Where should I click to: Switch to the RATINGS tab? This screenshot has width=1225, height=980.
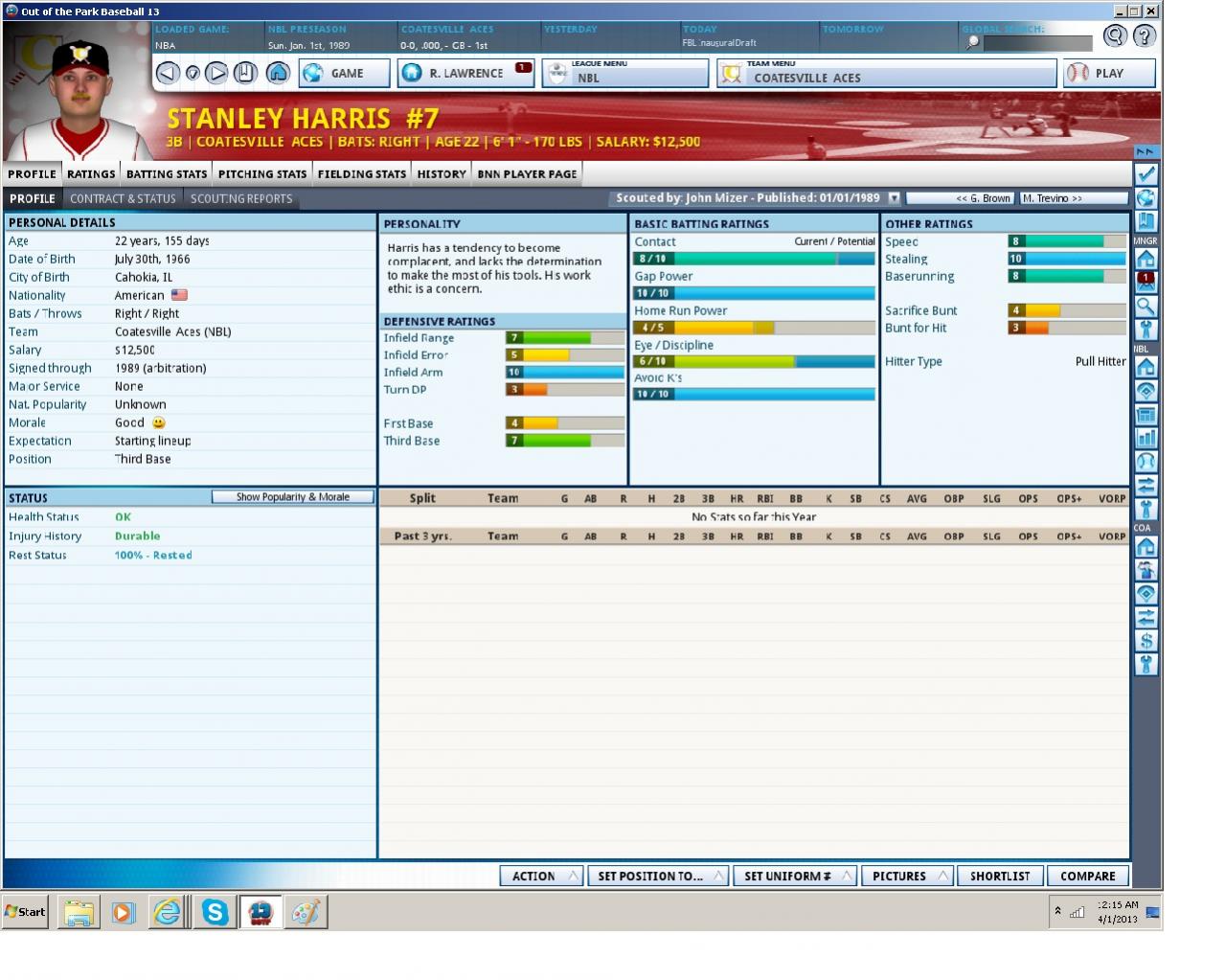click(91, 173)
